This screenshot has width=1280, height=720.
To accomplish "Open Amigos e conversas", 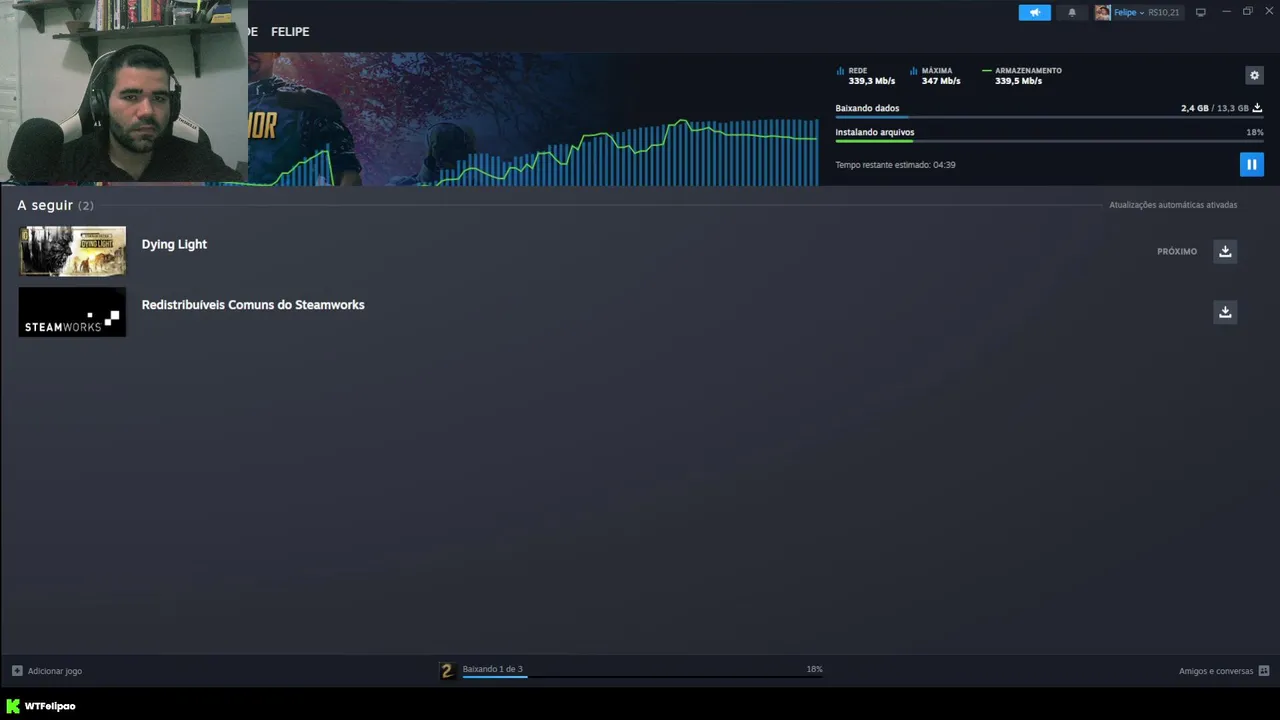I will [1216, 671].
